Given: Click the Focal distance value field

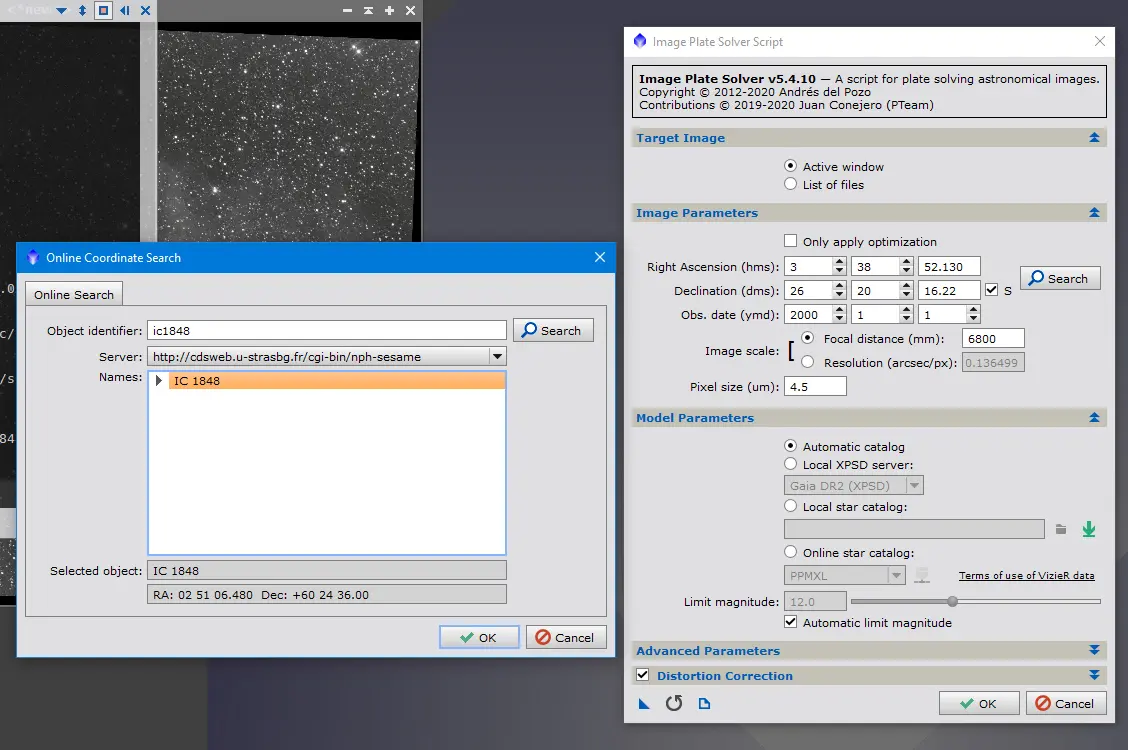Looking at the screenshot, I should [x=993, y=338].
